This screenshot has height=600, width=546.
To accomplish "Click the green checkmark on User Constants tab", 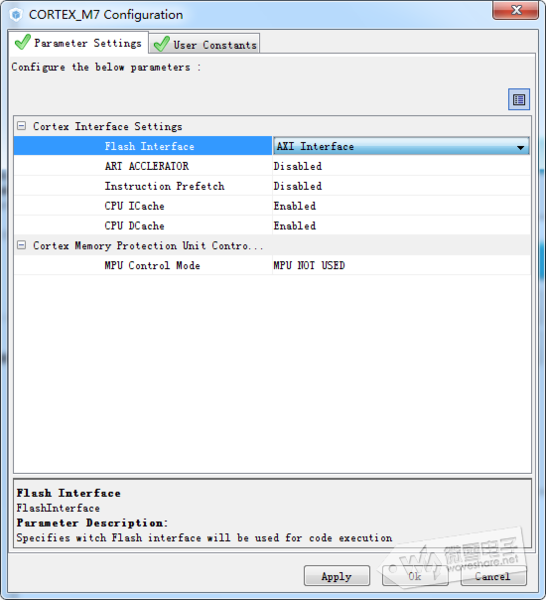I will (161, 44).
